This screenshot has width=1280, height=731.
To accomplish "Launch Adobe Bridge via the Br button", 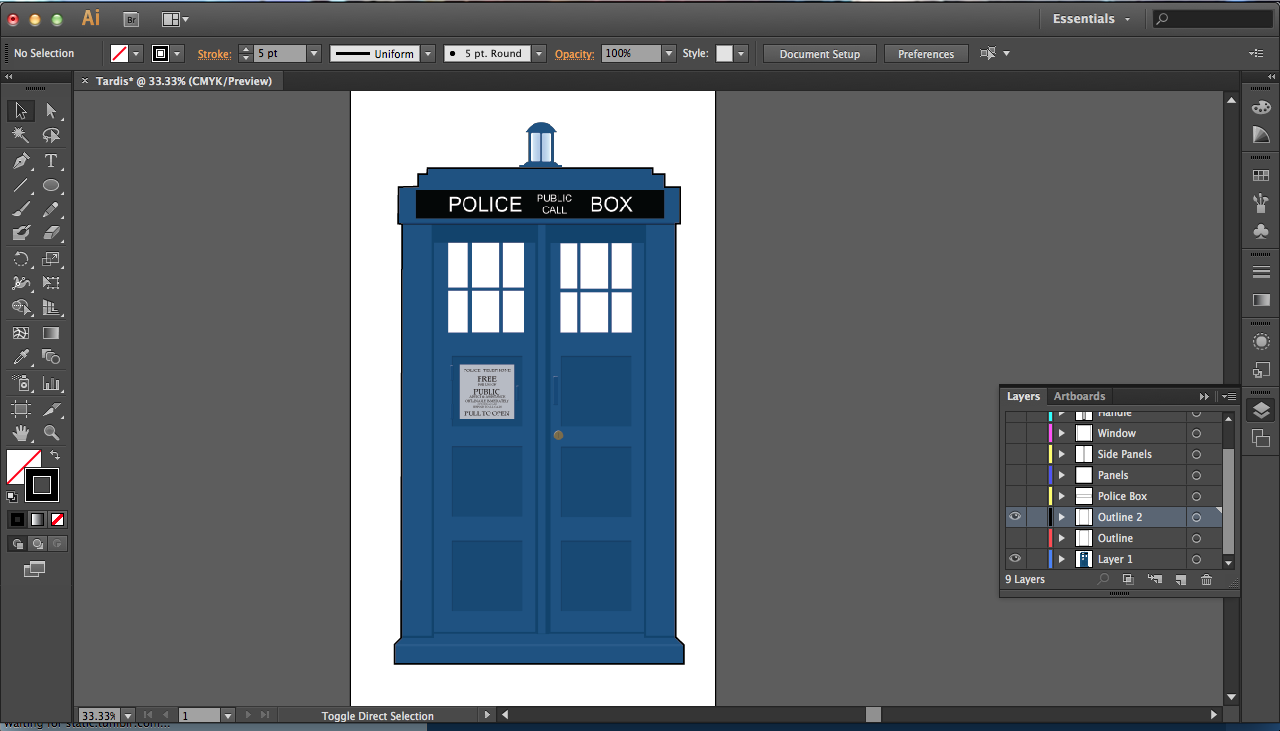I will coord(131,19).
